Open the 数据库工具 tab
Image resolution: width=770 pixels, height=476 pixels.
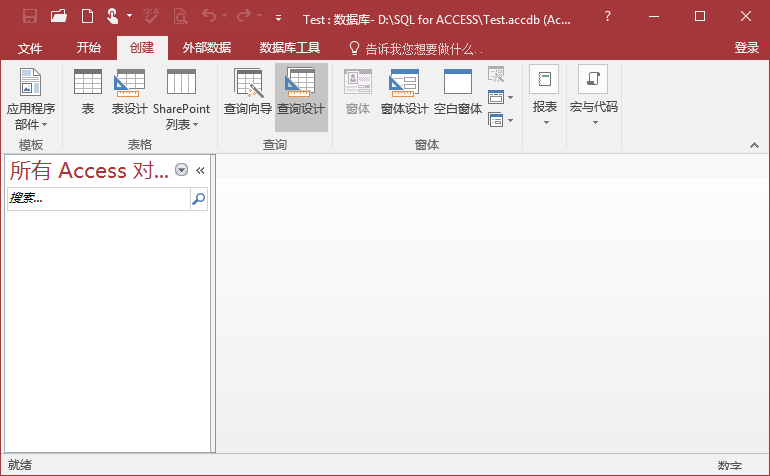(290, 48)
